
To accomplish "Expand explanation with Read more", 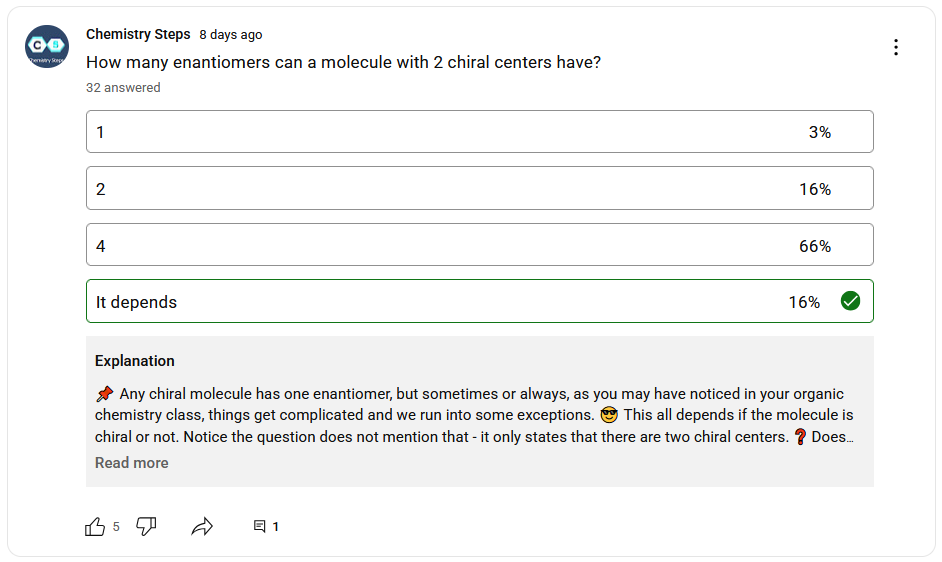I will pos(131,463).
